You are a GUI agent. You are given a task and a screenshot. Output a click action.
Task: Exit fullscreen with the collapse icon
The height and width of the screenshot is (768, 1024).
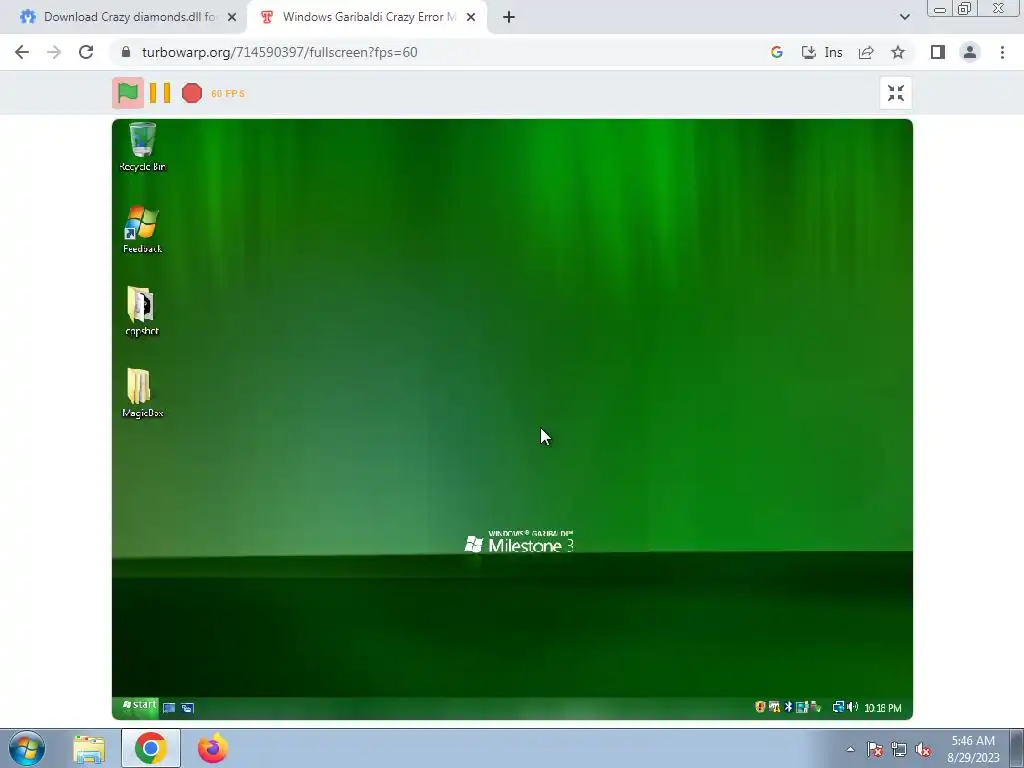[x=895, y=93]
